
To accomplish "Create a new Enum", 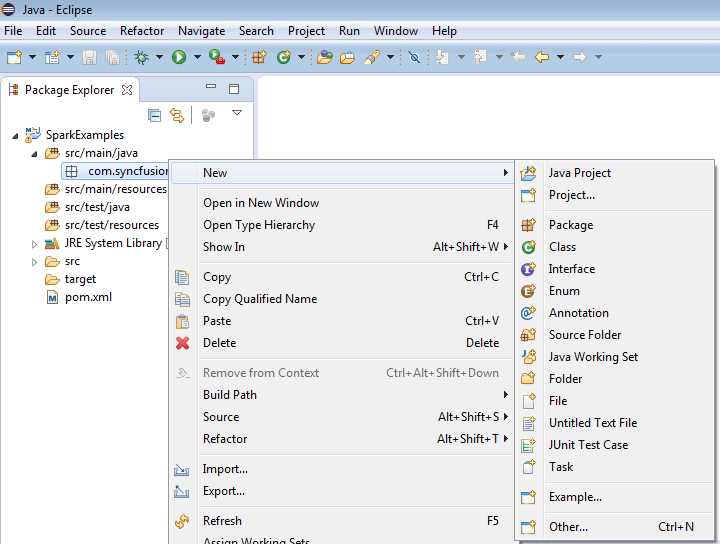I will coord(615,291).
